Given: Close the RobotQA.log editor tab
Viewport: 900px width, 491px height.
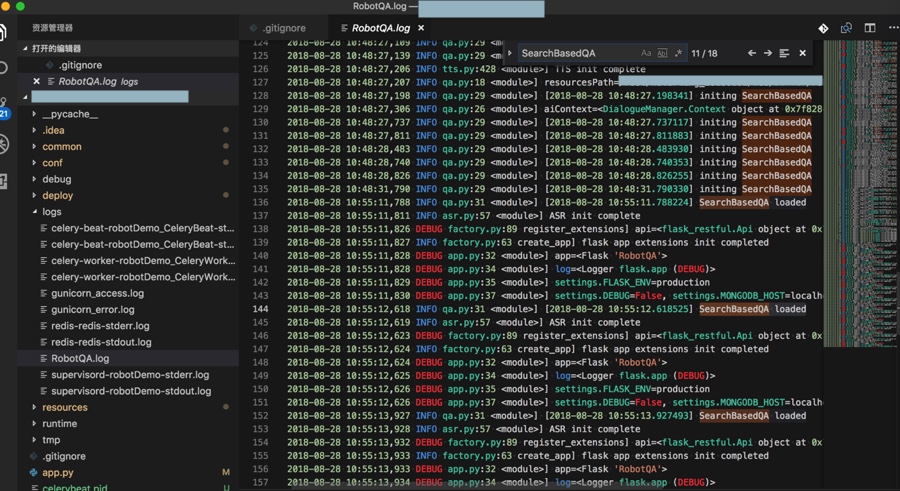Looking at the screenshot, I should point(421,28).
